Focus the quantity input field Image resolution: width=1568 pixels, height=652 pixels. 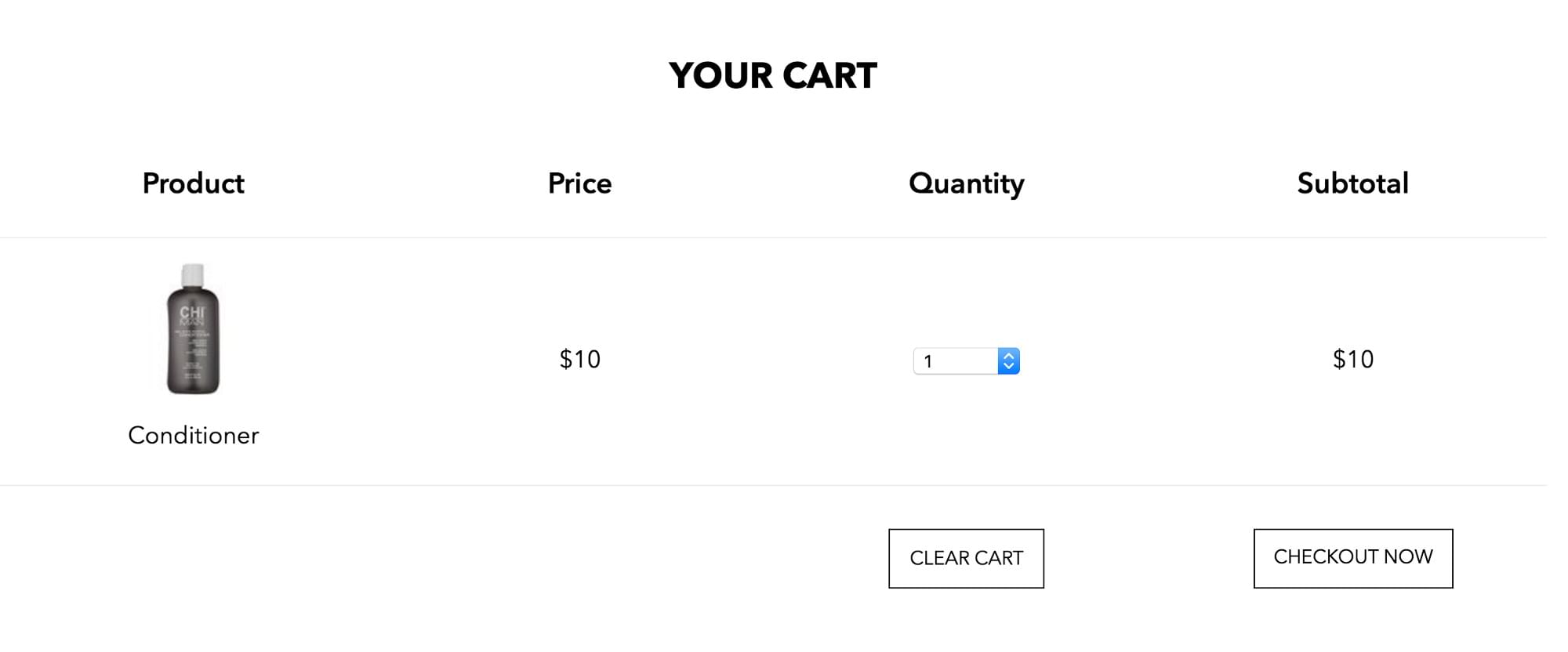[956, 361]
